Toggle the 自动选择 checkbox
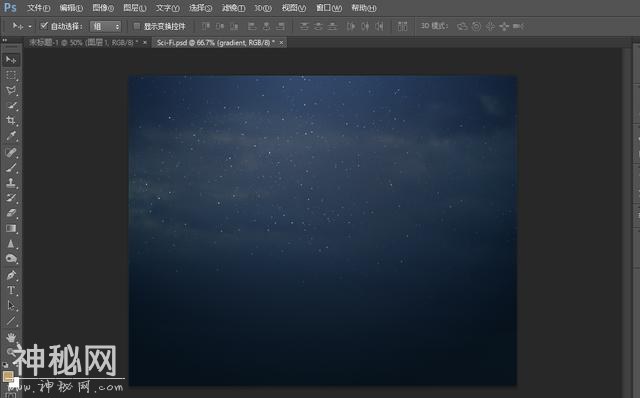Screen dimensions: 640x398 click(44, 26)
